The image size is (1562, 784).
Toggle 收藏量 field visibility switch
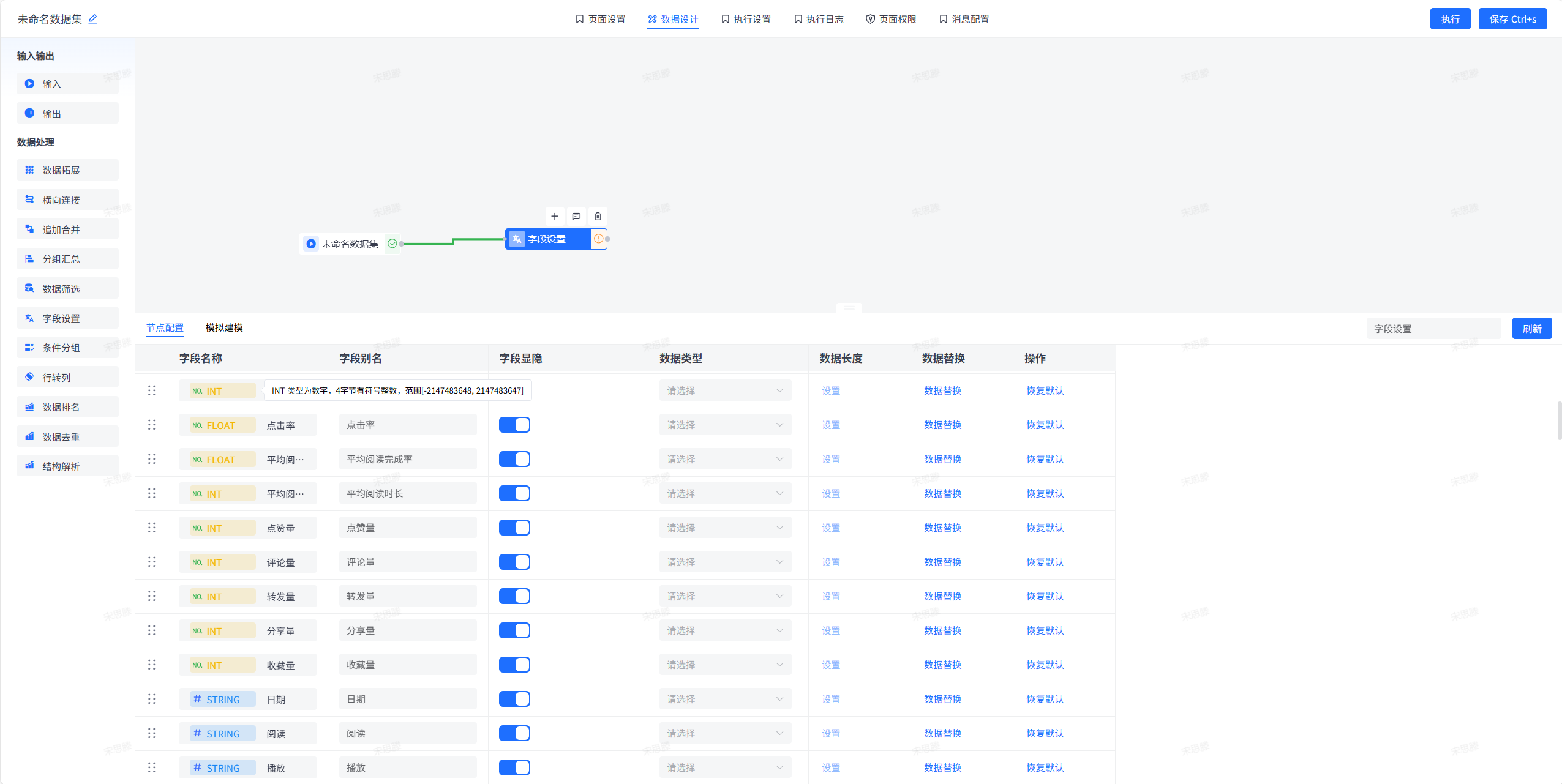pos(514,665)
